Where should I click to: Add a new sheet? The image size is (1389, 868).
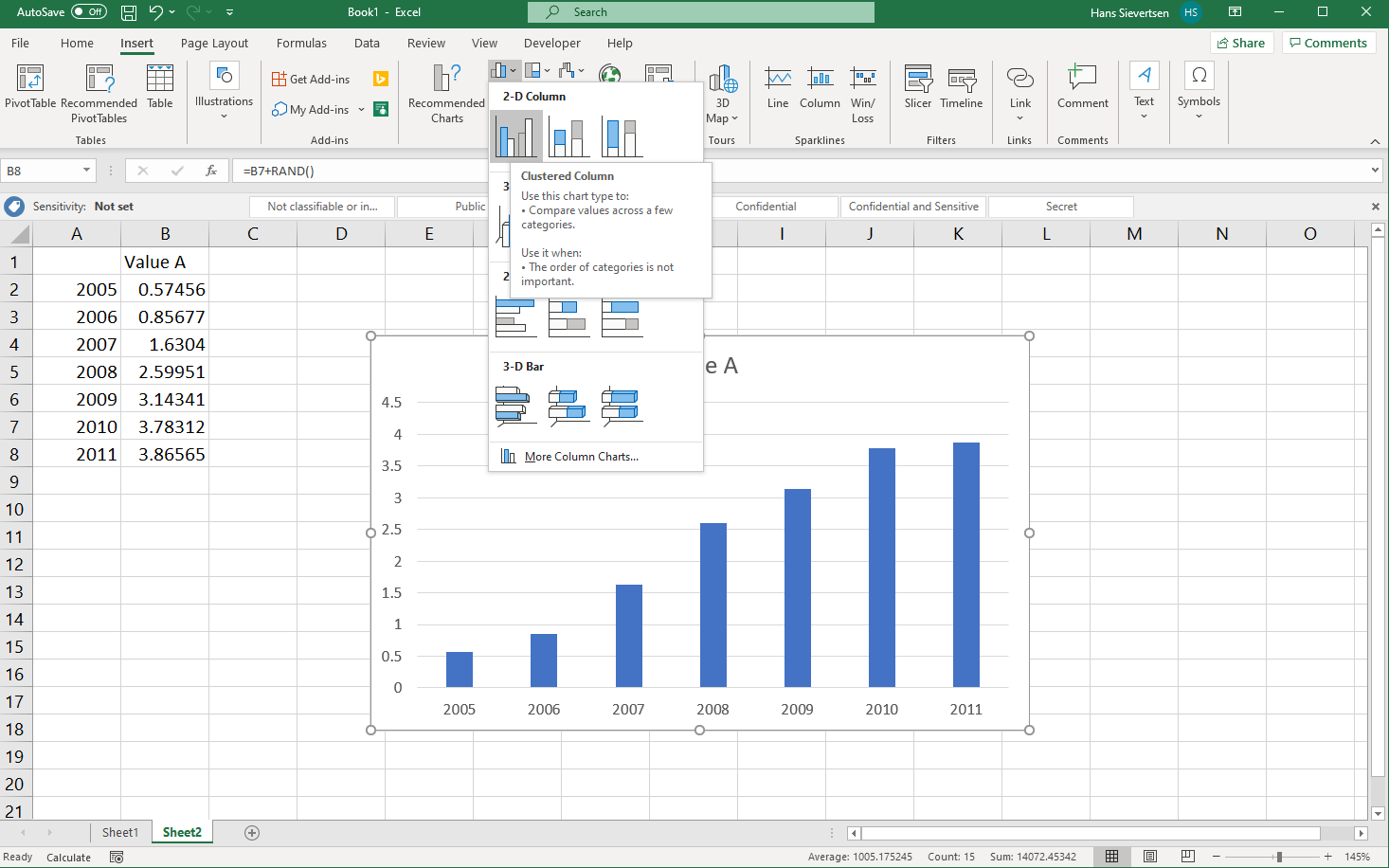[x=252, y=833]
